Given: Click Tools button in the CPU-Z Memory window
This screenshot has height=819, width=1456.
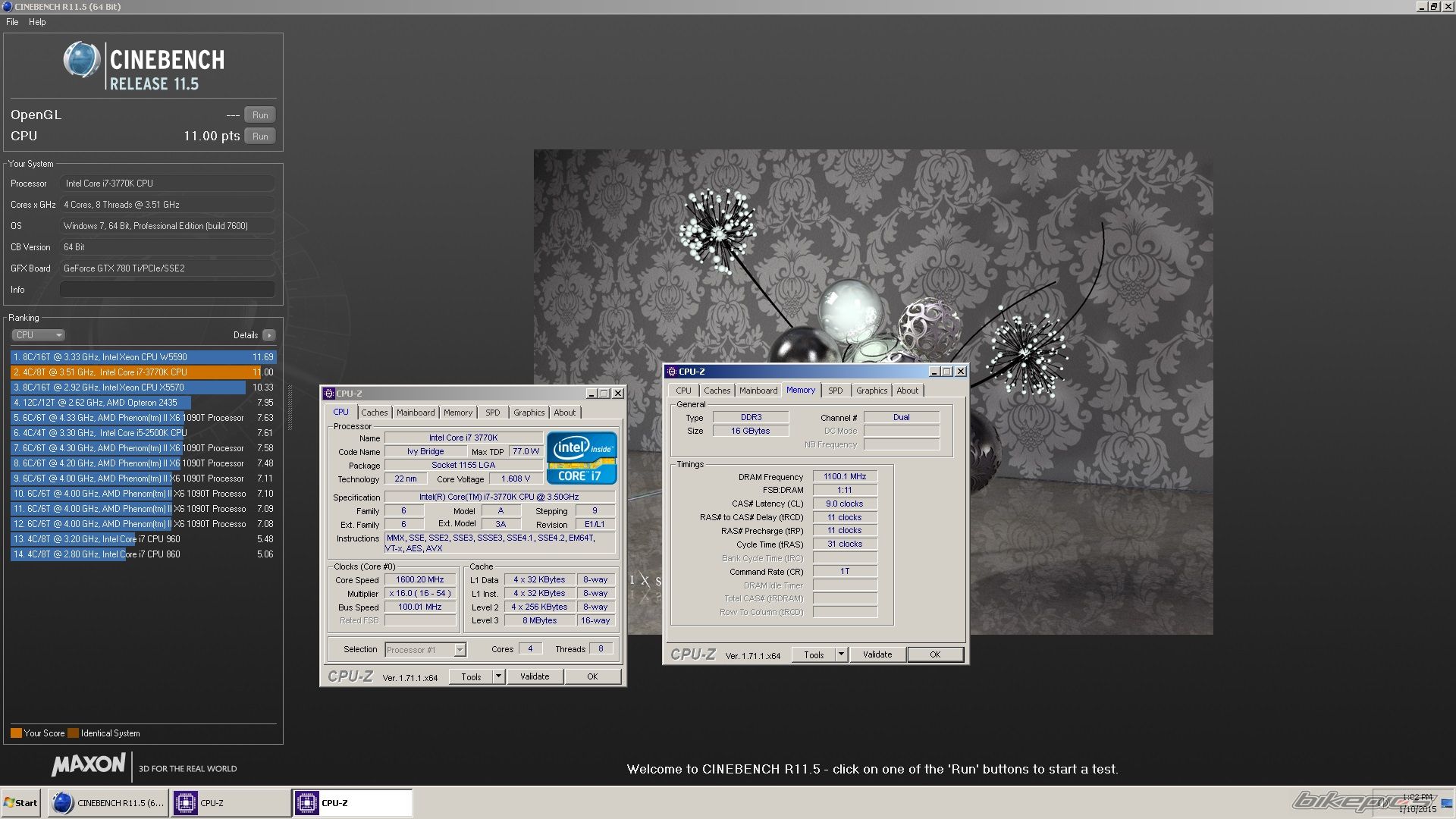Looking at the screenshot, I should (814, 654).
